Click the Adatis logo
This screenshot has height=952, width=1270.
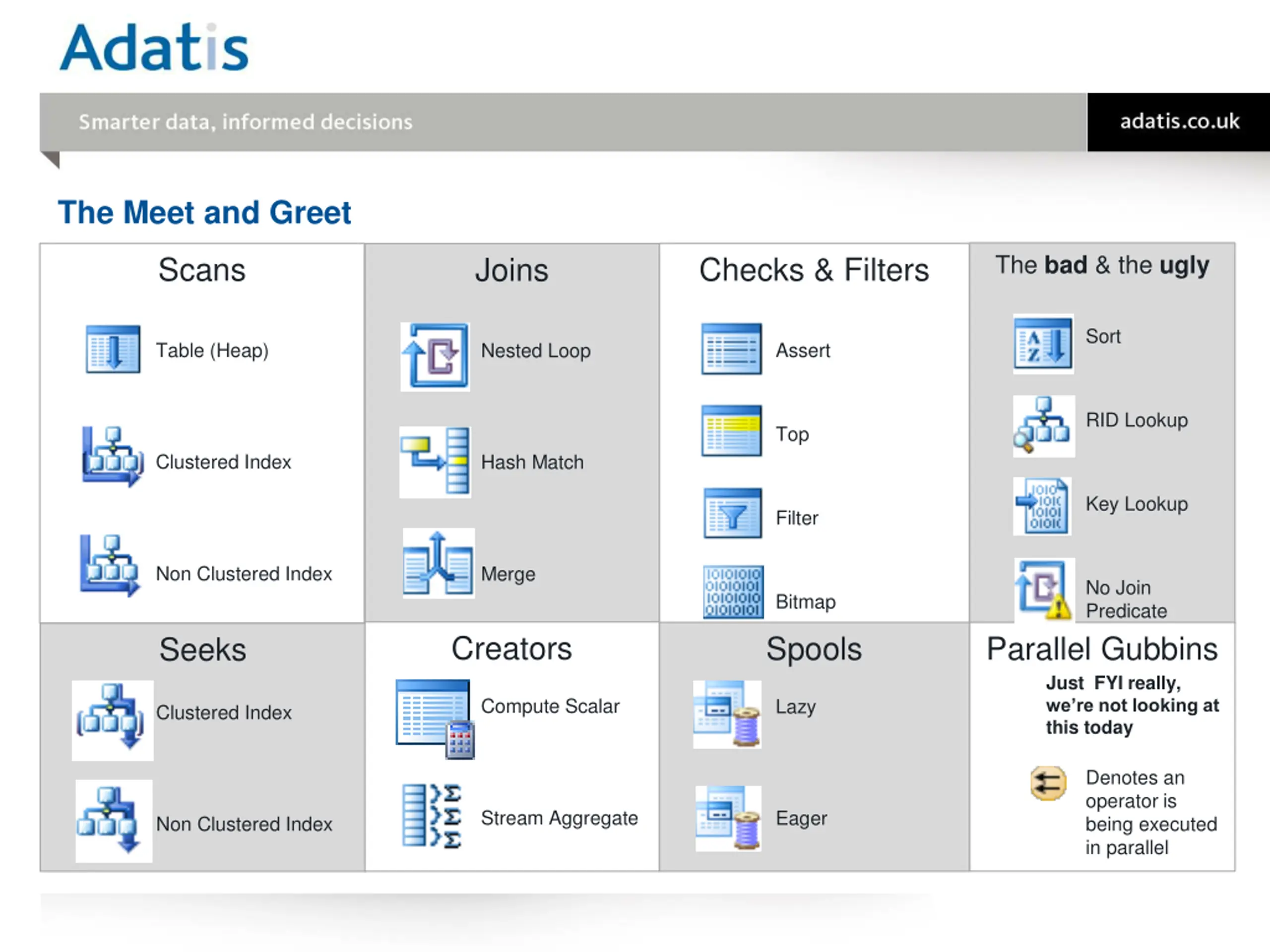pos(154,48)
